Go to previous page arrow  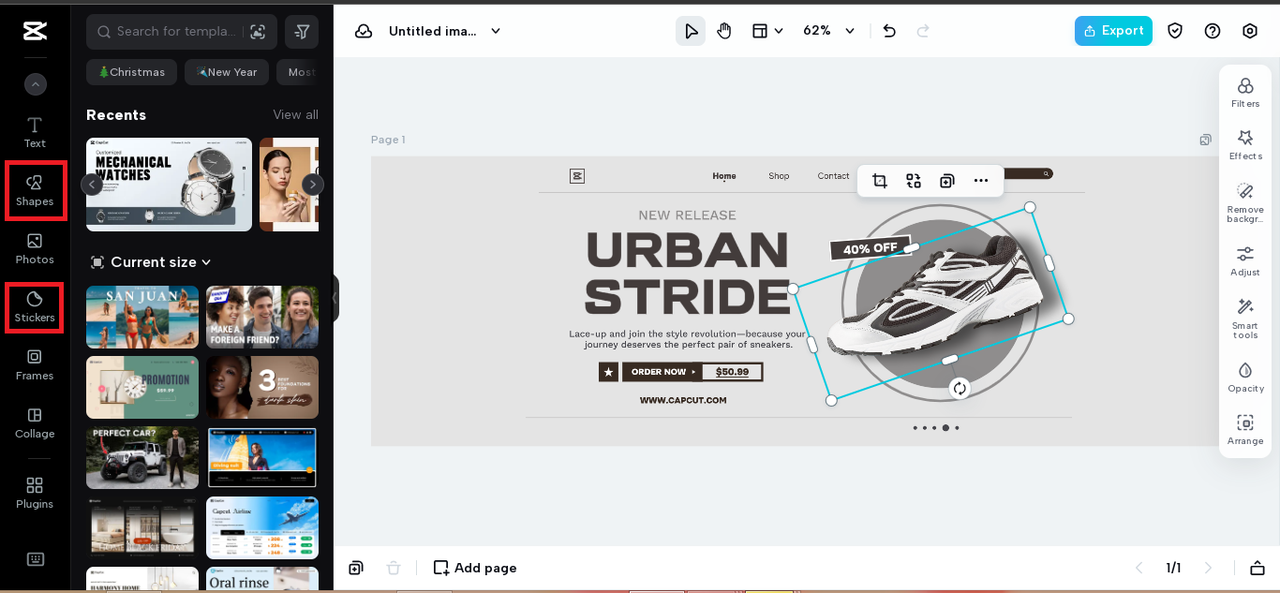(1138, 568)
